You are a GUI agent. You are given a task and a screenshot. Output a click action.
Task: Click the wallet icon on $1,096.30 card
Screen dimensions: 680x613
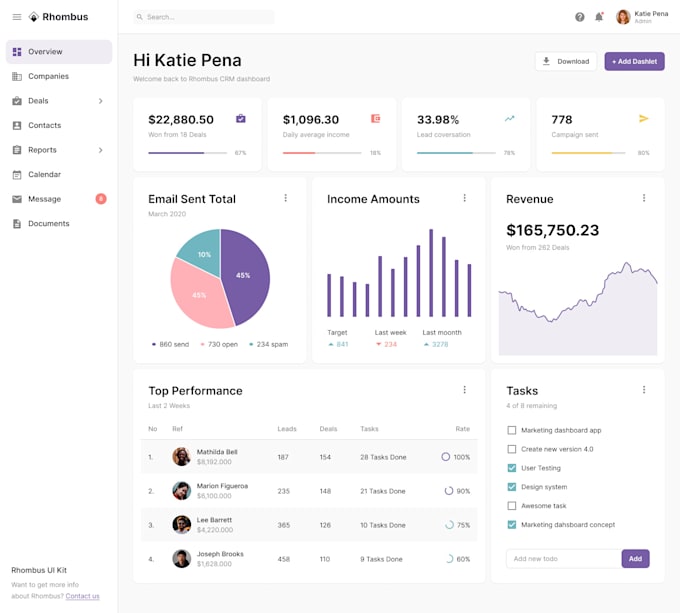[376, 118]
